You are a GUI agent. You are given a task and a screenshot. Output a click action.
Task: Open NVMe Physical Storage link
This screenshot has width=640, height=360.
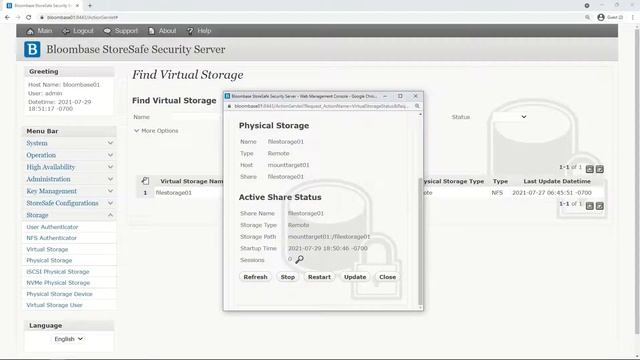(x=58, y=283)
